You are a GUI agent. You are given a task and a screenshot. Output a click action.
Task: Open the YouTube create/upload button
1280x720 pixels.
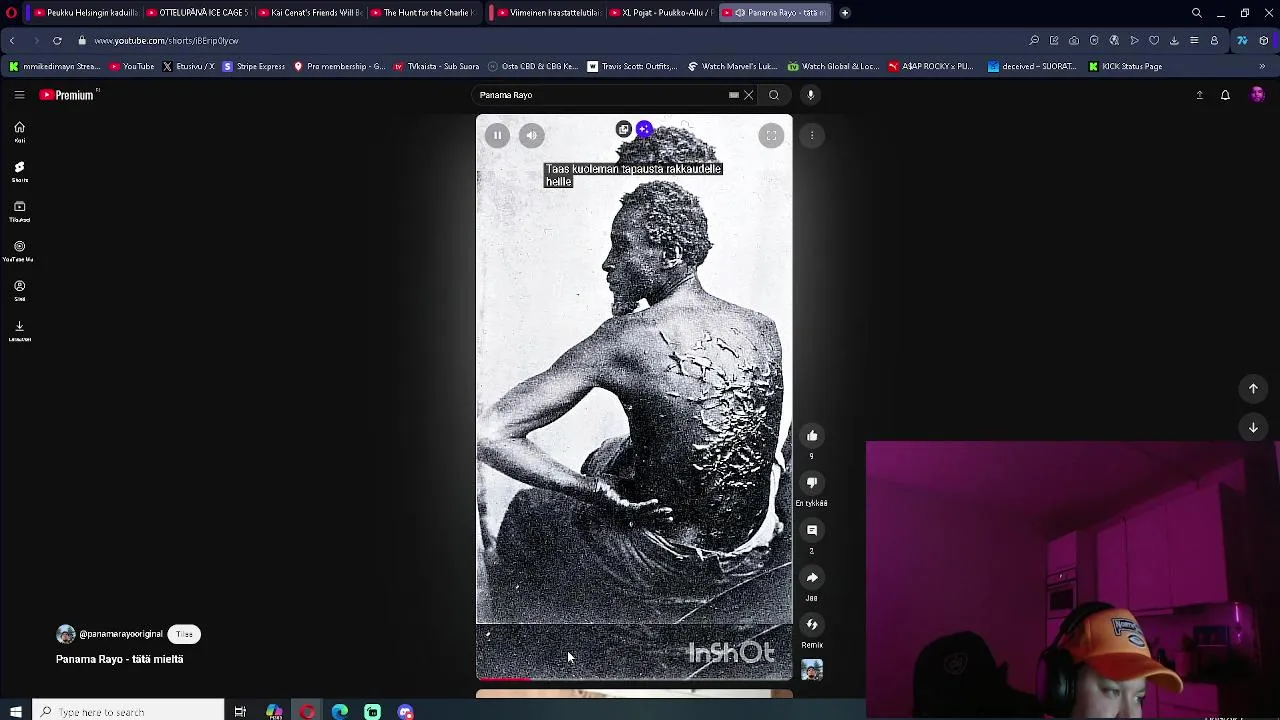pos(1199,95)
